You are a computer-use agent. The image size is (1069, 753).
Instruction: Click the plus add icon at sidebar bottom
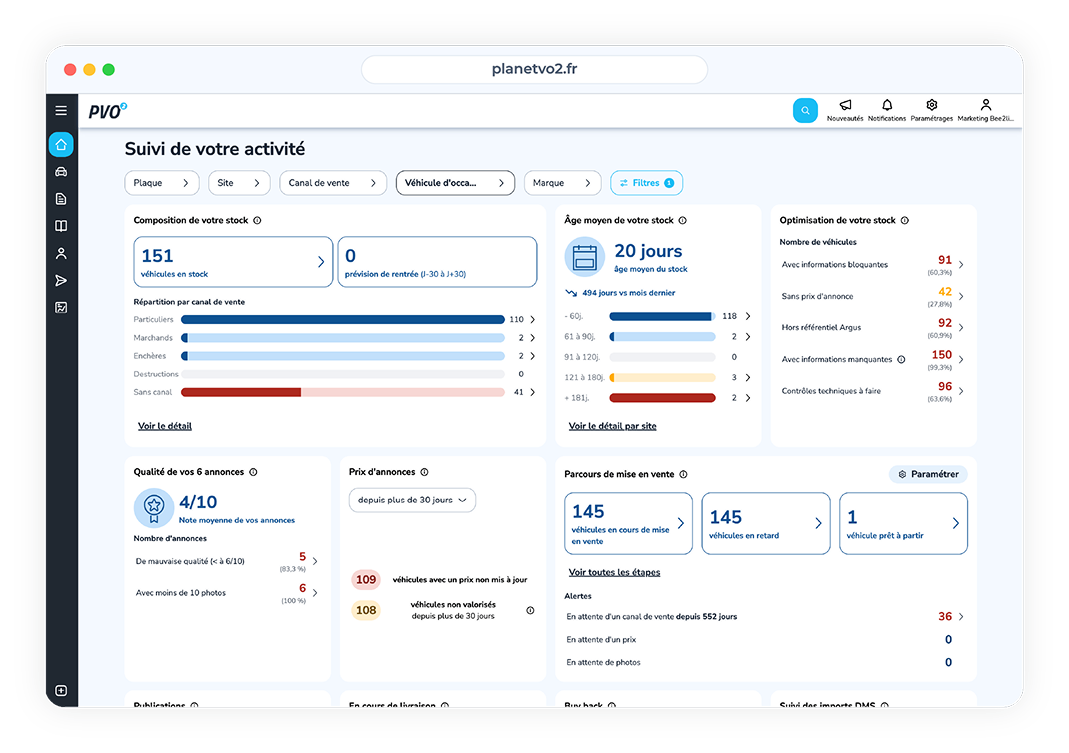61,690
